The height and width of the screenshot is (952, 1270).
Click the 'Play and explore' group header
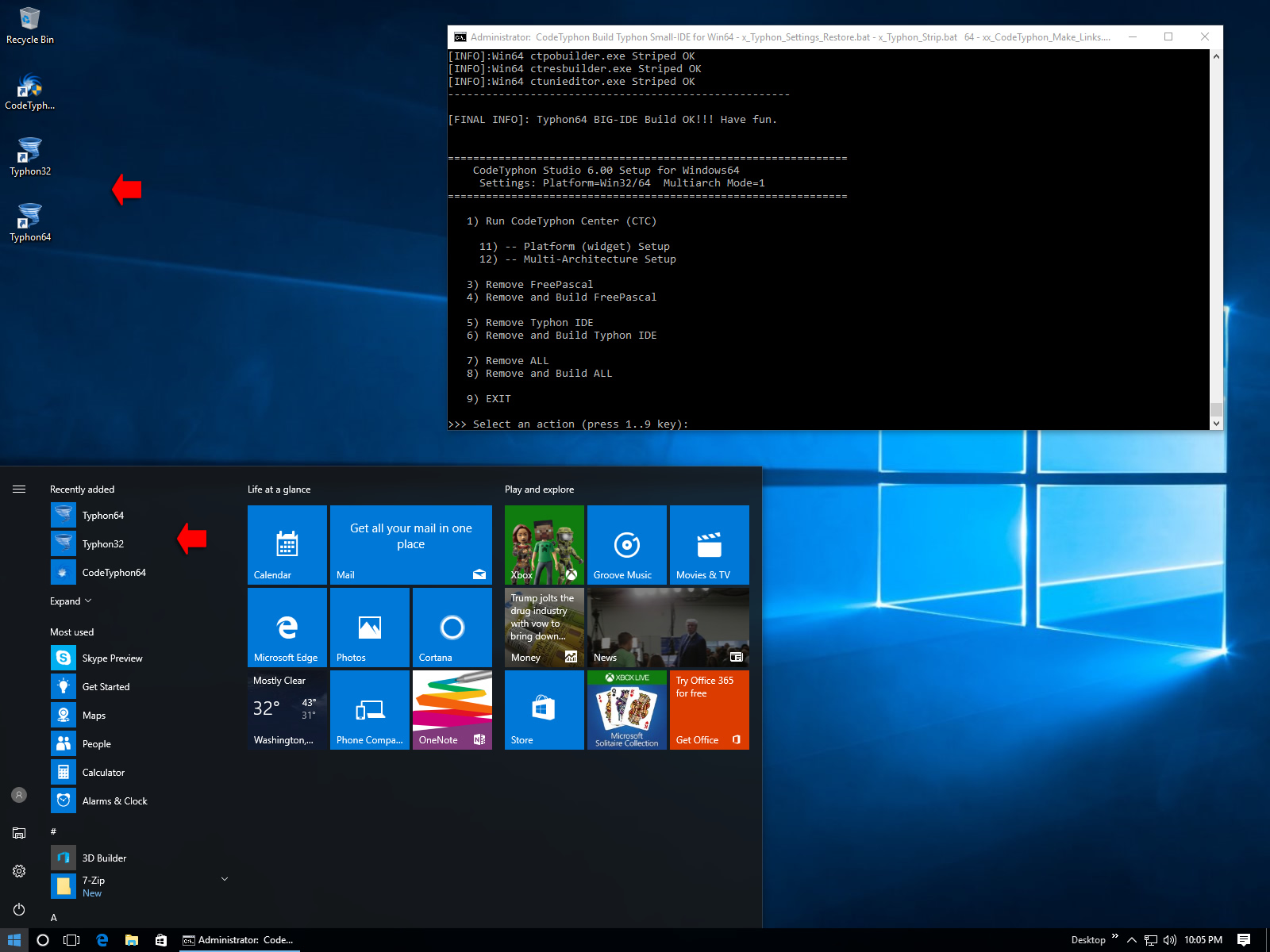tap(539, 489)
